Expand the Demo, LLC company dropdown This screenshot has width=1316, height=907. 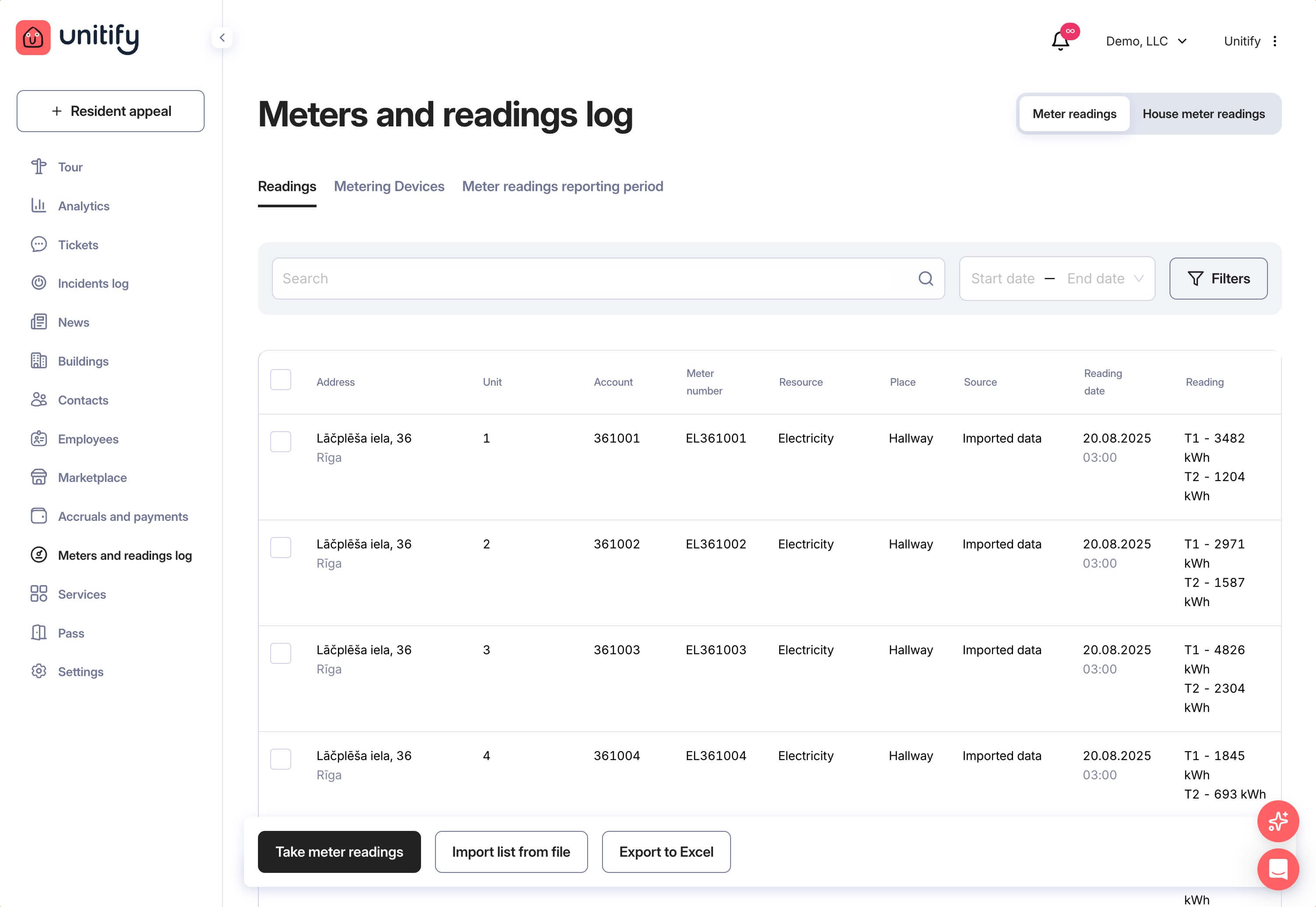tap(1145, 41)
